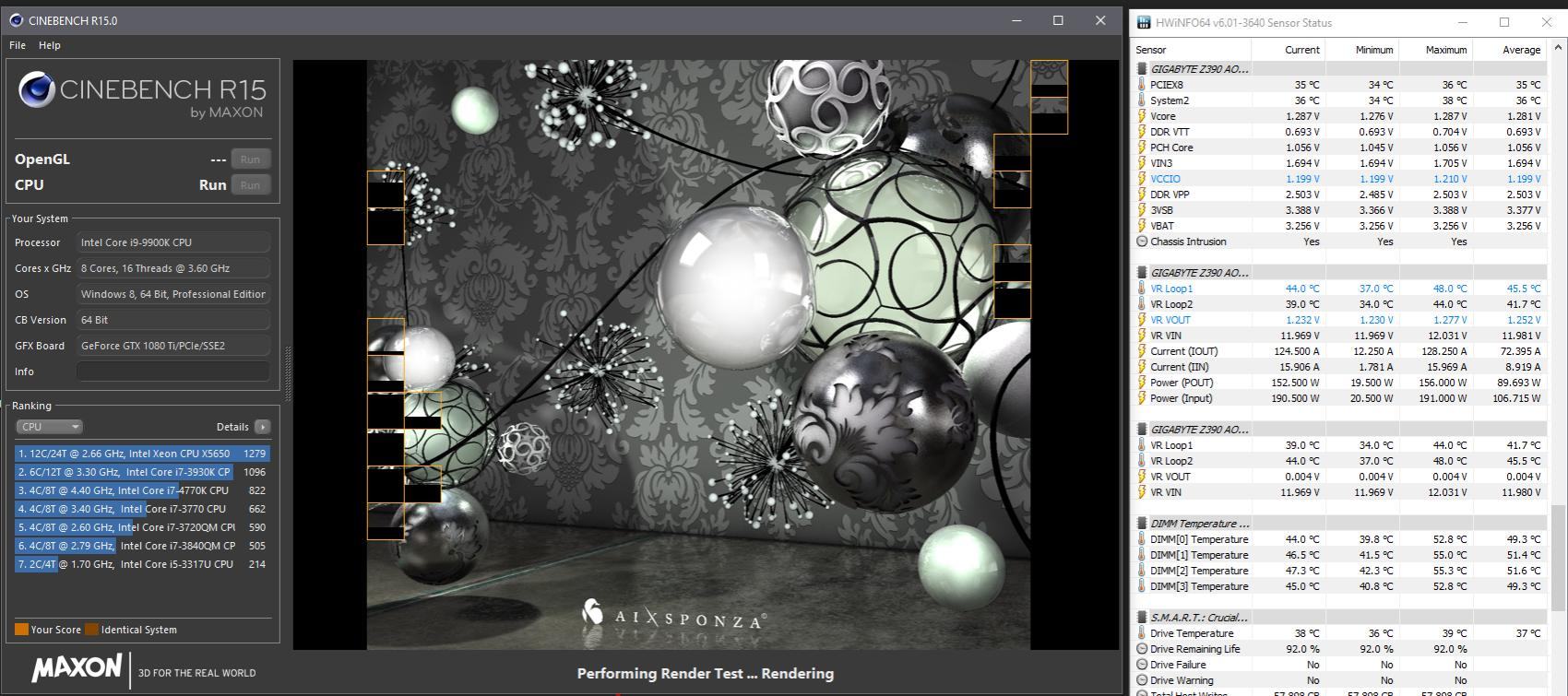This screenshot has height=696, width=1568.
Task: Select ranking entry Intel Xeon CPU X5650
Action: (x=141, y=454)
